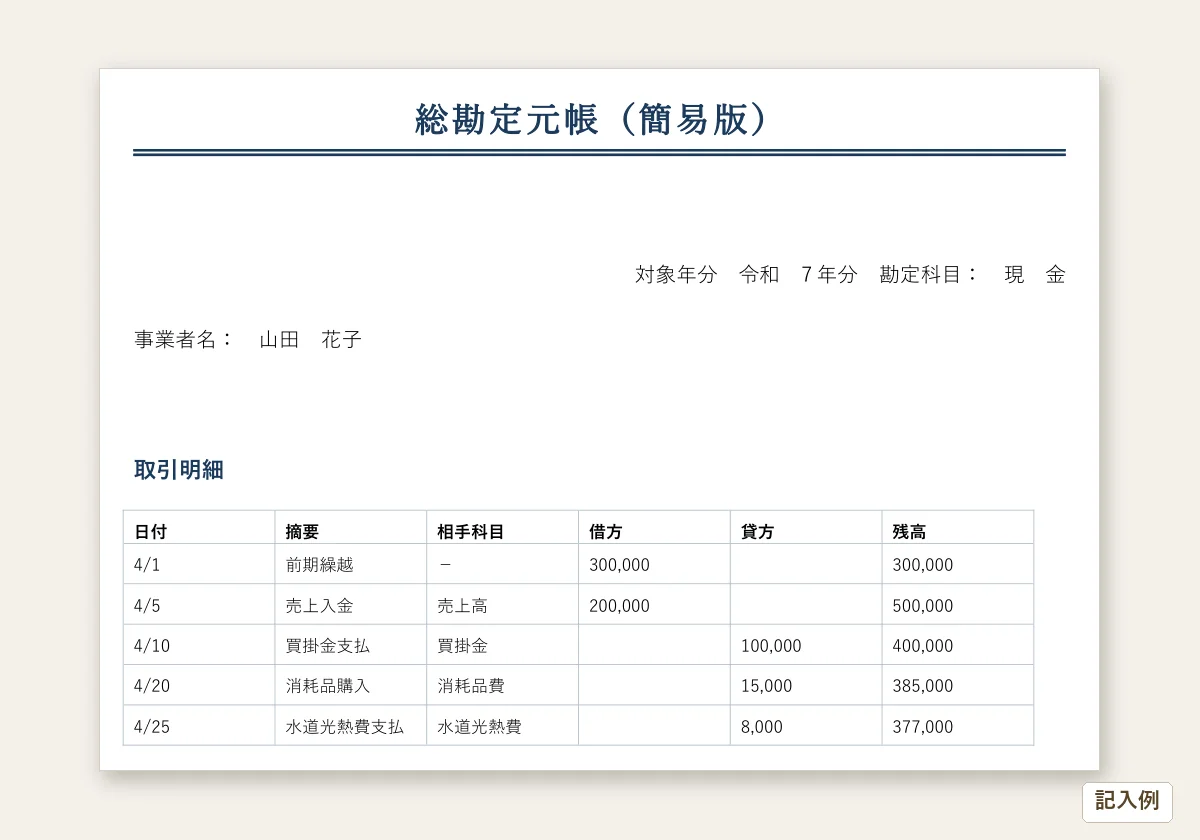
Task: Select the 買掛金支払 summary cell
Action: (351, 645)
